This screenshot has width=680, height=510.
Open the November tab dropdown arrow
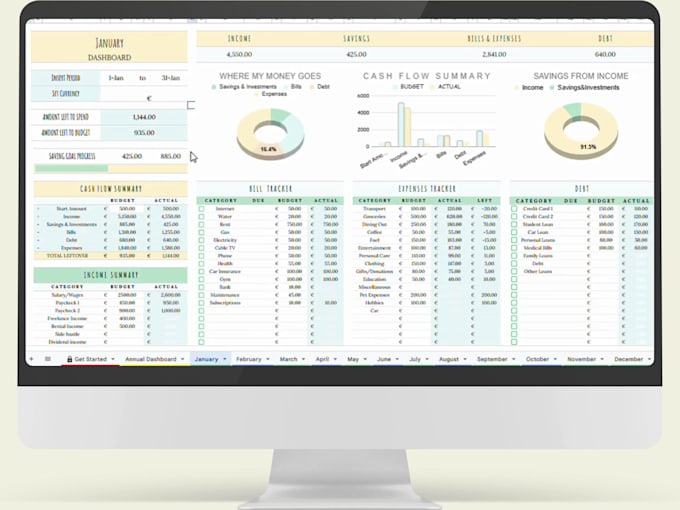coord(602,359)
